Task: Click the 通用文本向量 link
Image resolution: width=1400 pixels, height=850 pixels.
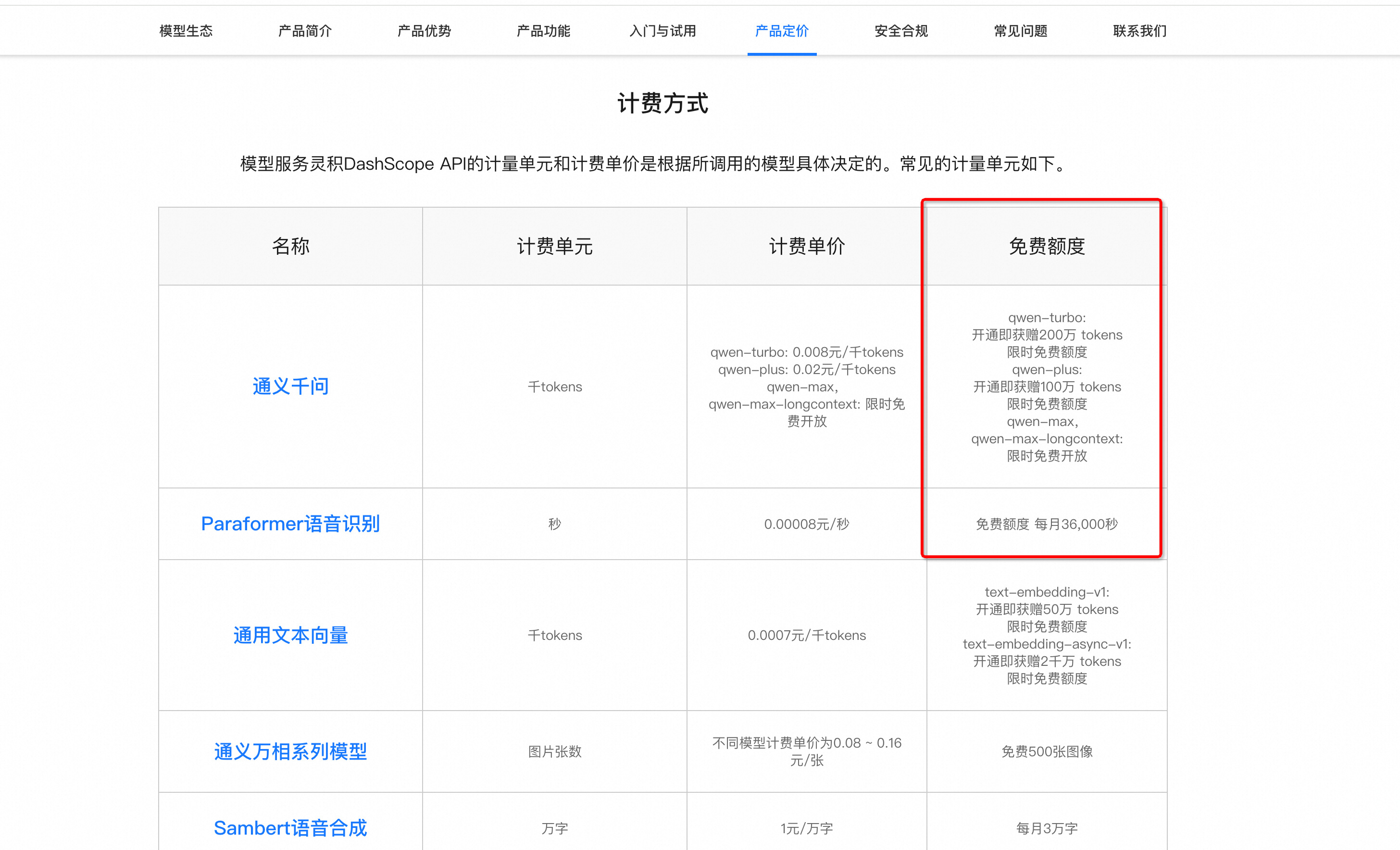Action: coord(290,635)
